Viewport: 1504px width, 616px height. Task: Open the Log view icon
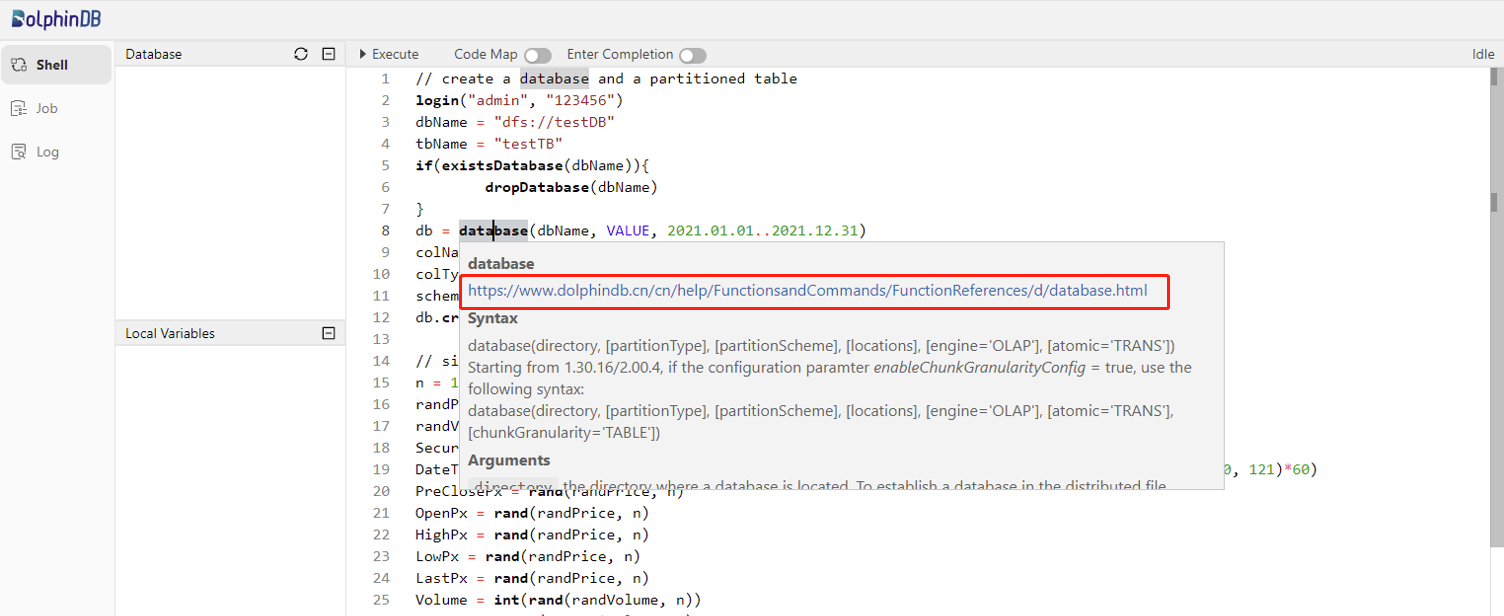pos(19,152)
